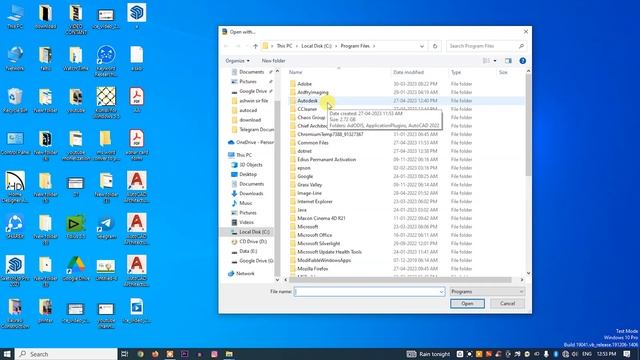Open the dialog Help button

pos(522,61)
